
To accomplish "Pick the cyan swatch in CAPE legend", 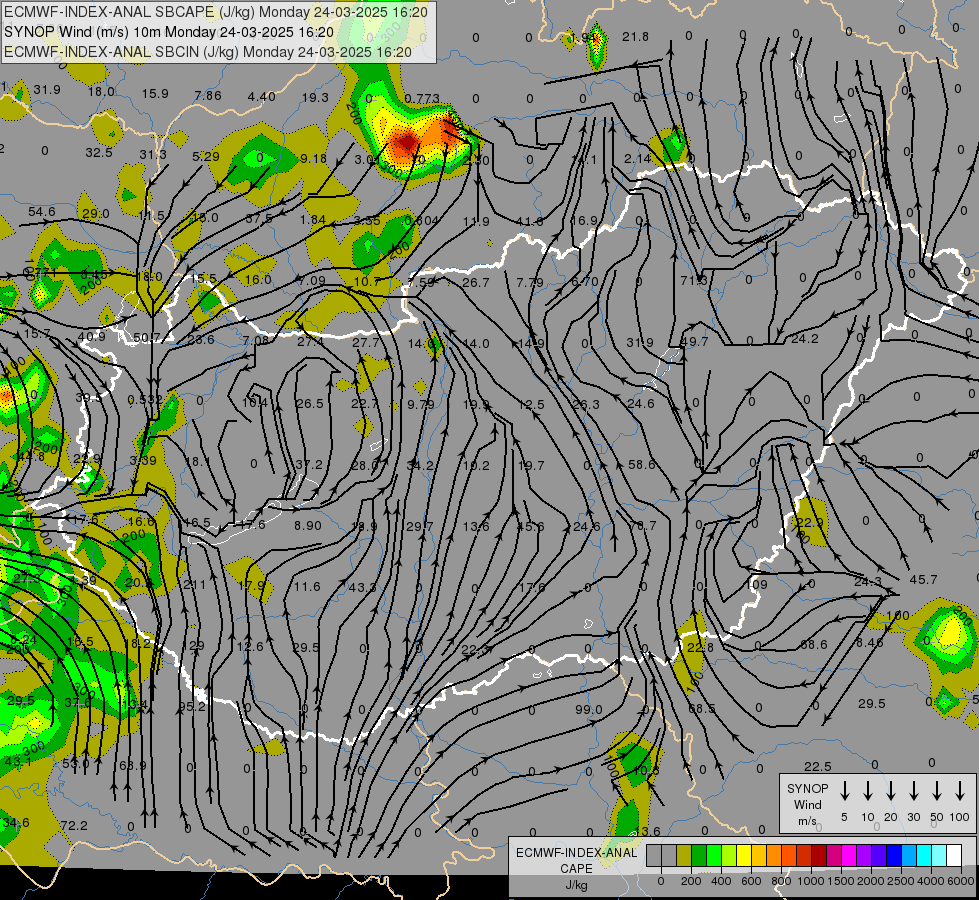I will (925, 855).
